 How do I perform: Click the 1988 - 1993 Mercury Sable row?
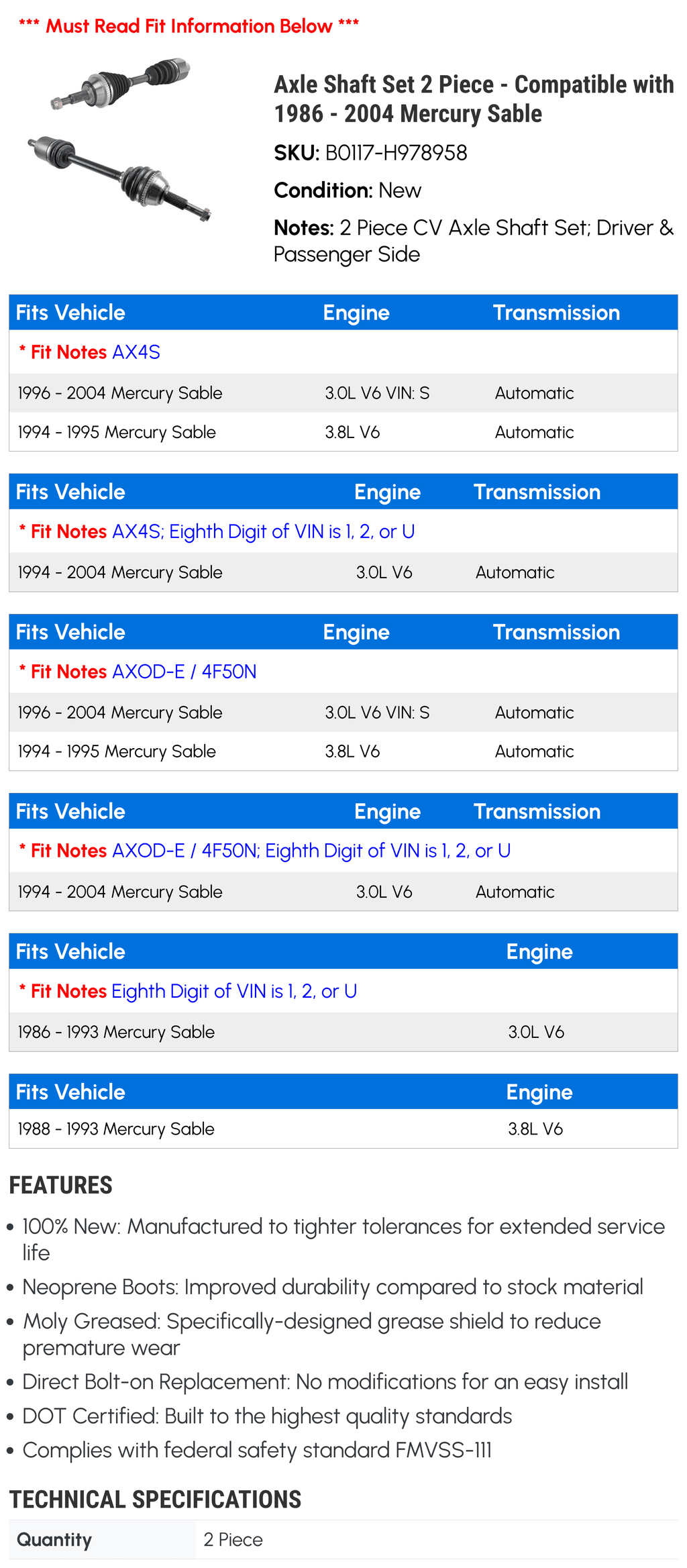[343, 1129]
